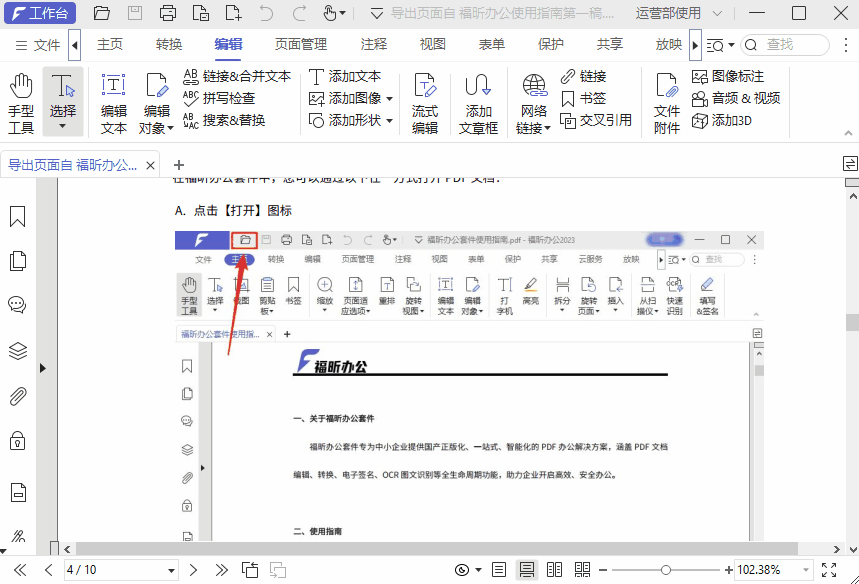Screen dimensions: 859x584
Task: Open 音频&视频 insertion tool
Action: pos(737,97)
